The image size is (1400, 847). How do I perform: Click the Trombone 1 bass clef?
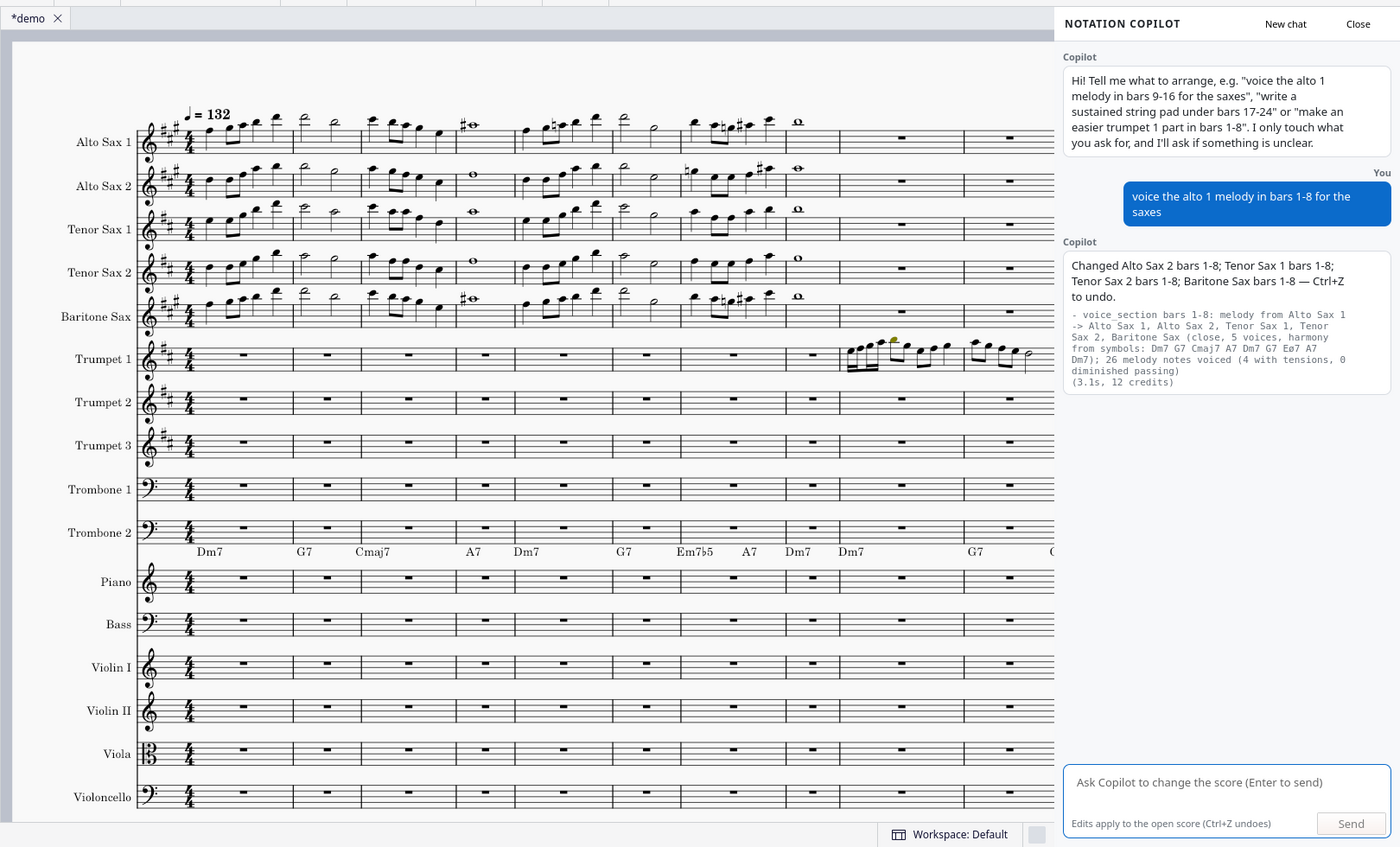151,487
